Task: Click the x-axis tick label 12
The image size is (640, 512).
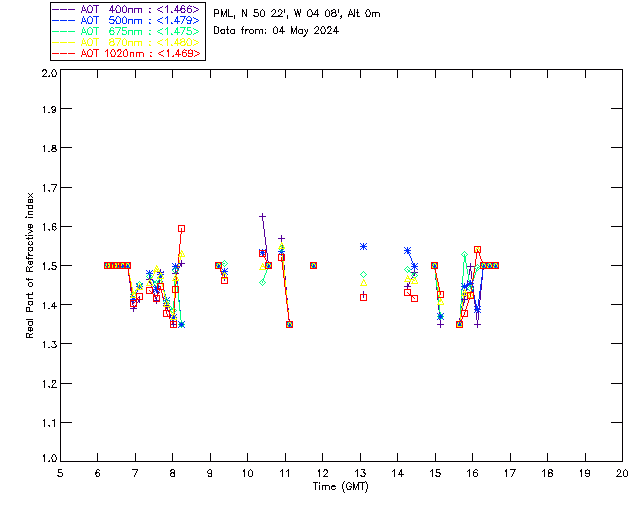Action: (322, 473)
